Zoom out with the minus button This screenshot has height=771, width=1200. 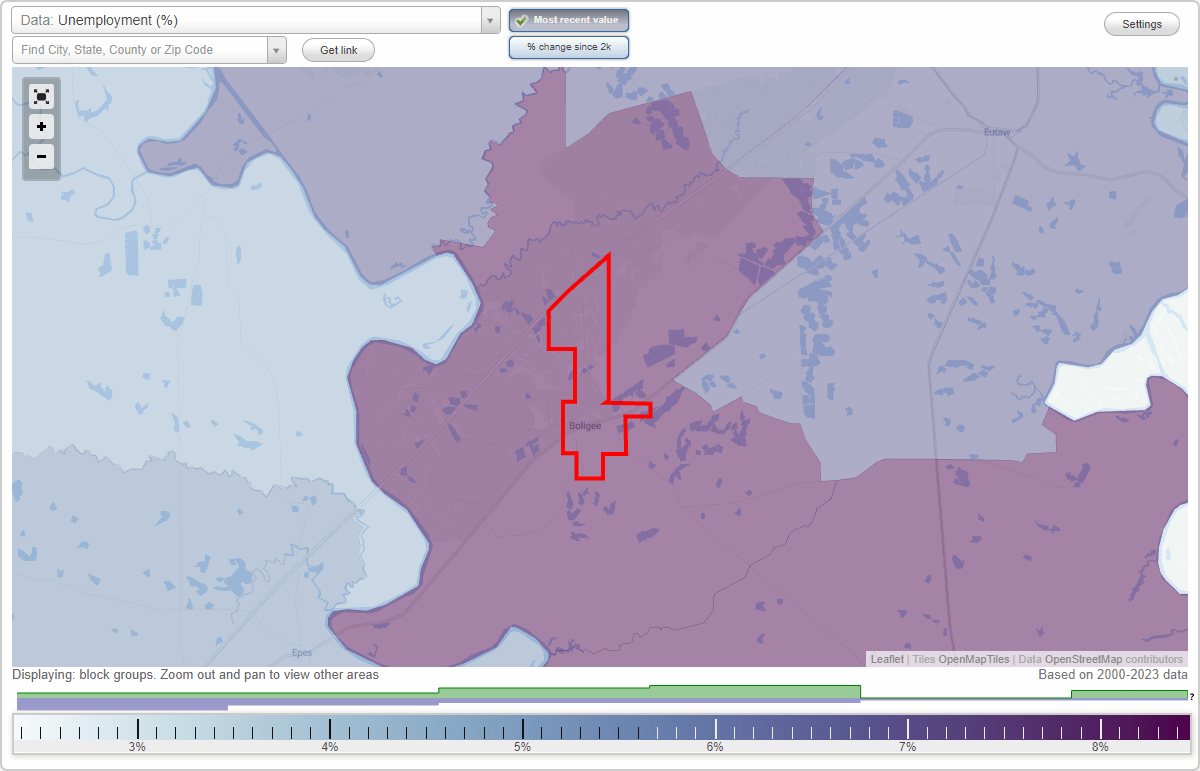click(x=41, y=156)
